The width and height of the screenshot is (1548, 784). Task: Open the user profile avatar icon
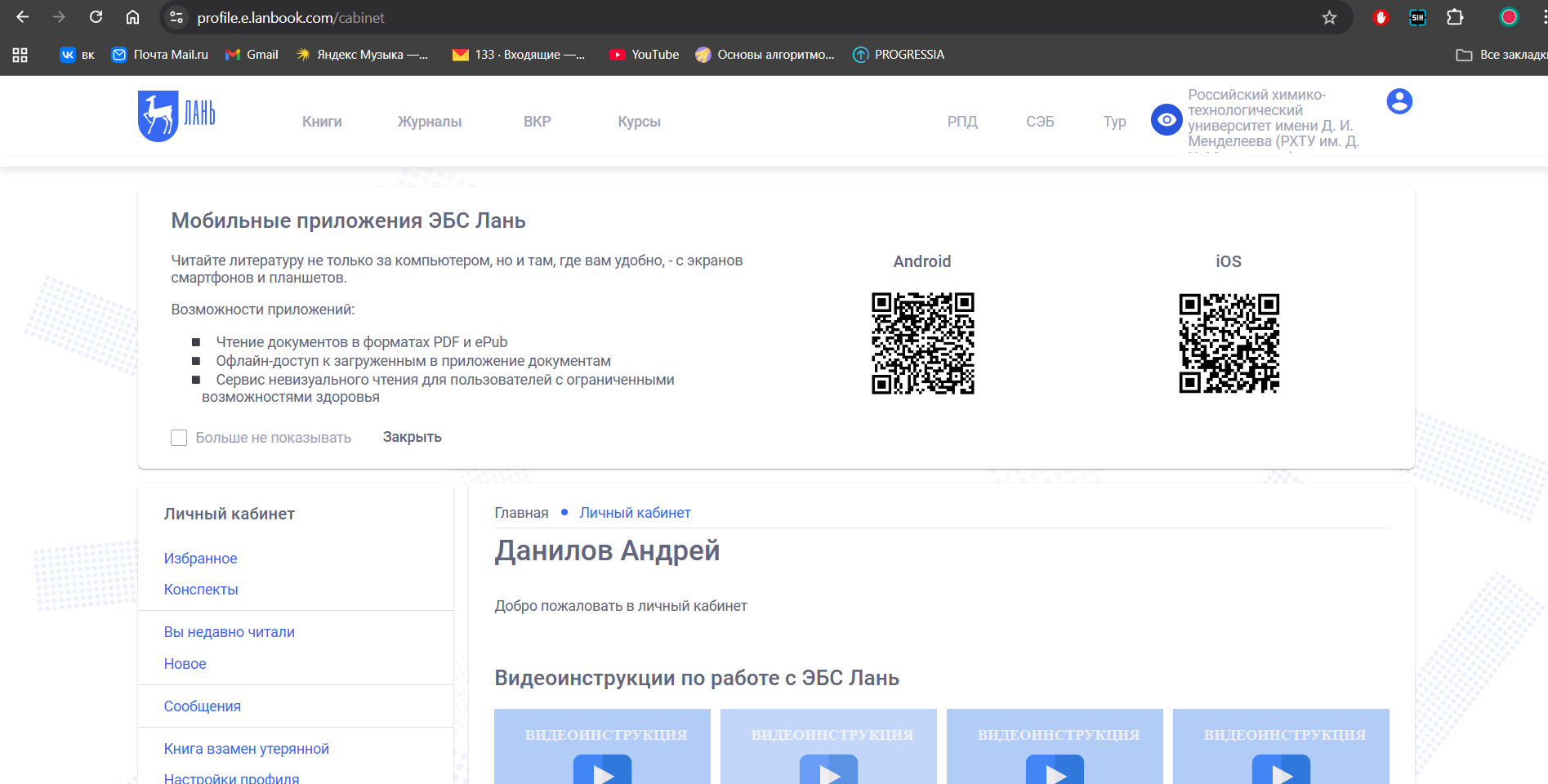pyautogui.click(x=1399, y=101)
